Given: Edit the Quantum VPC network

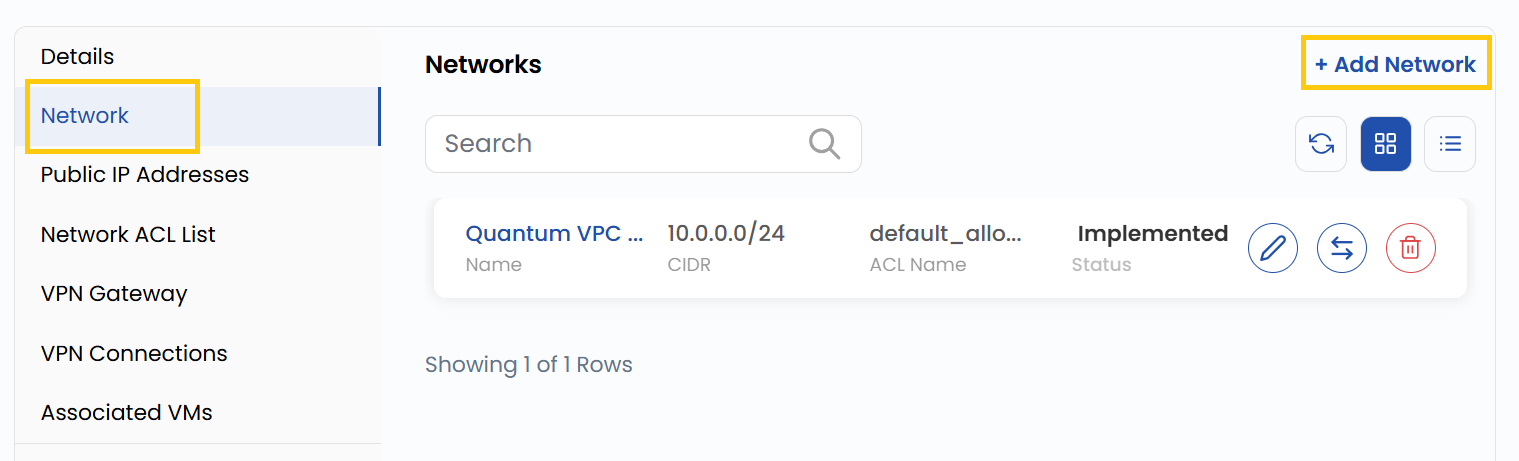Looking at the screenshot, I should 1272,248.
